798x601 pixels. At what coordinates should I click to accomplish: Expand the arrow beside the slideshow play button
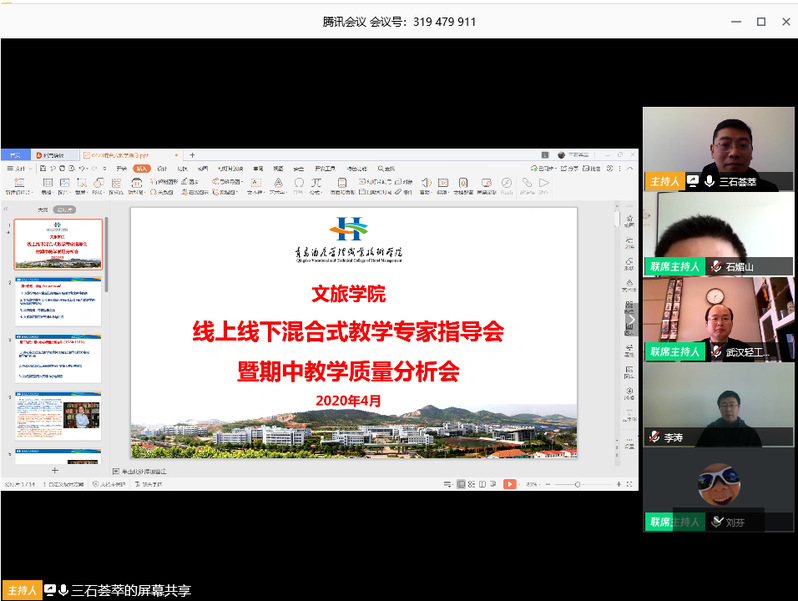pos(521,484)
